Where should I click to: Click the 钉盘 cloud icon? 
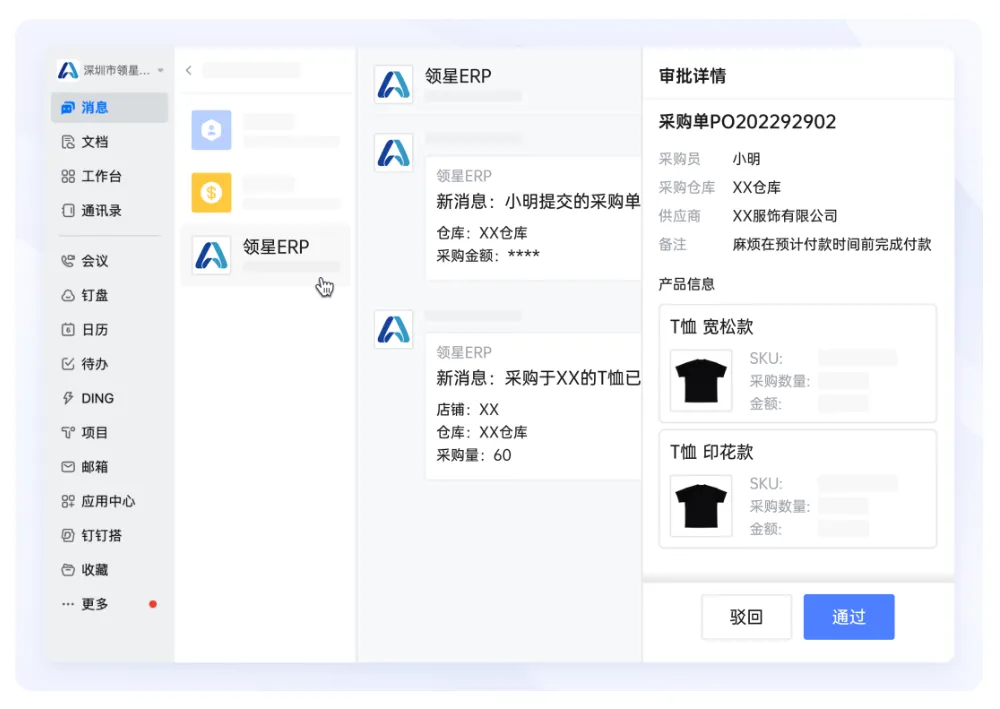coord(68,295)
